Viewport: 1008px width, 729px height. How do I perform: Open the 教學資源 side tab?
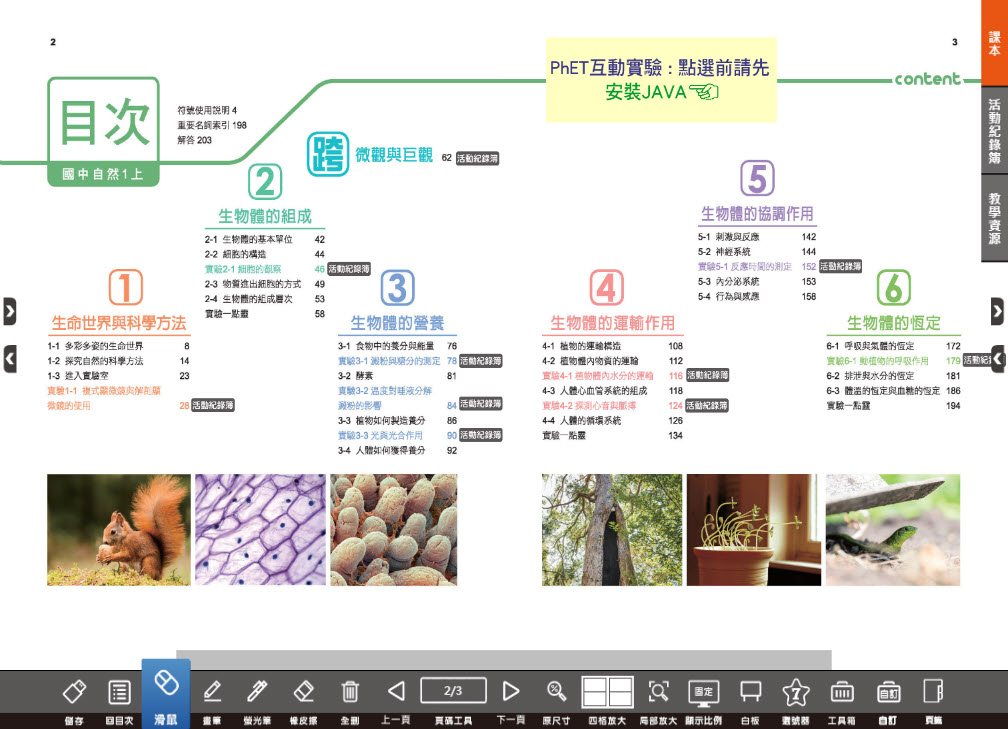click(994, 219)
